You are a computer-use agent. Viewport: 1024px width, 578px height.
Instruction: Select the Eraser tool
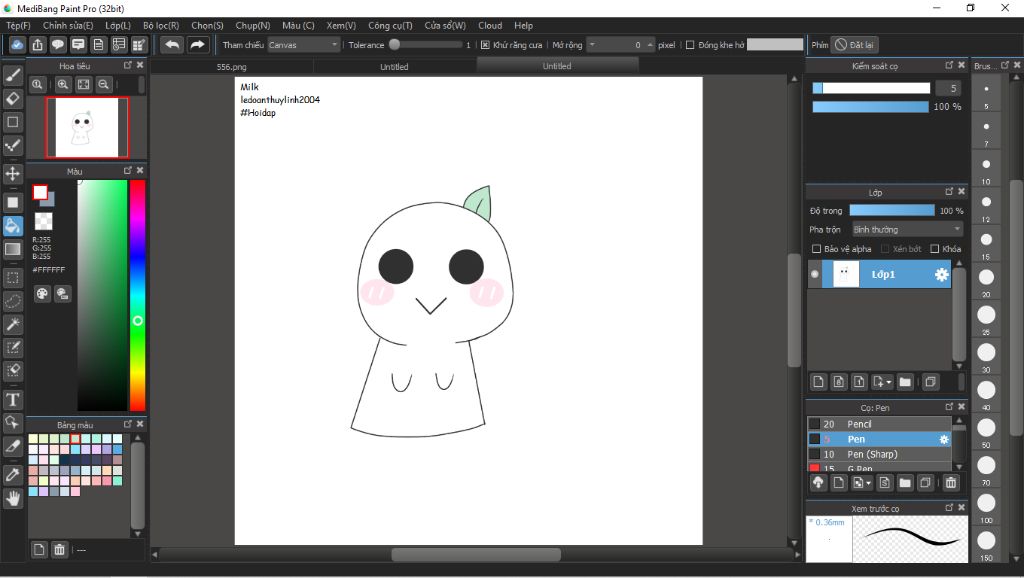pos(12,99)
